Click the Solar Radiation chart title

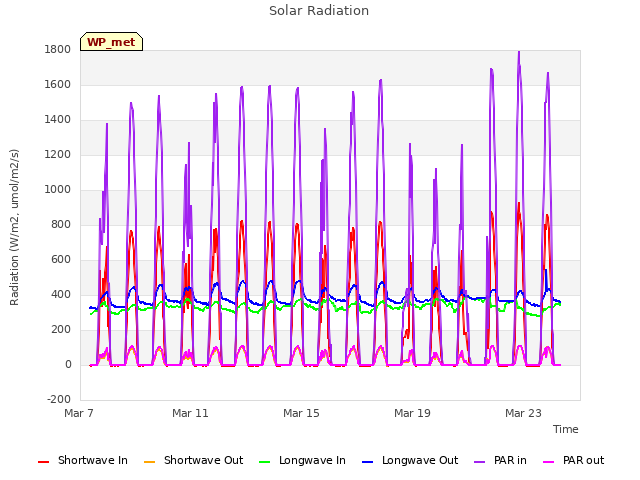coord(319,11)
